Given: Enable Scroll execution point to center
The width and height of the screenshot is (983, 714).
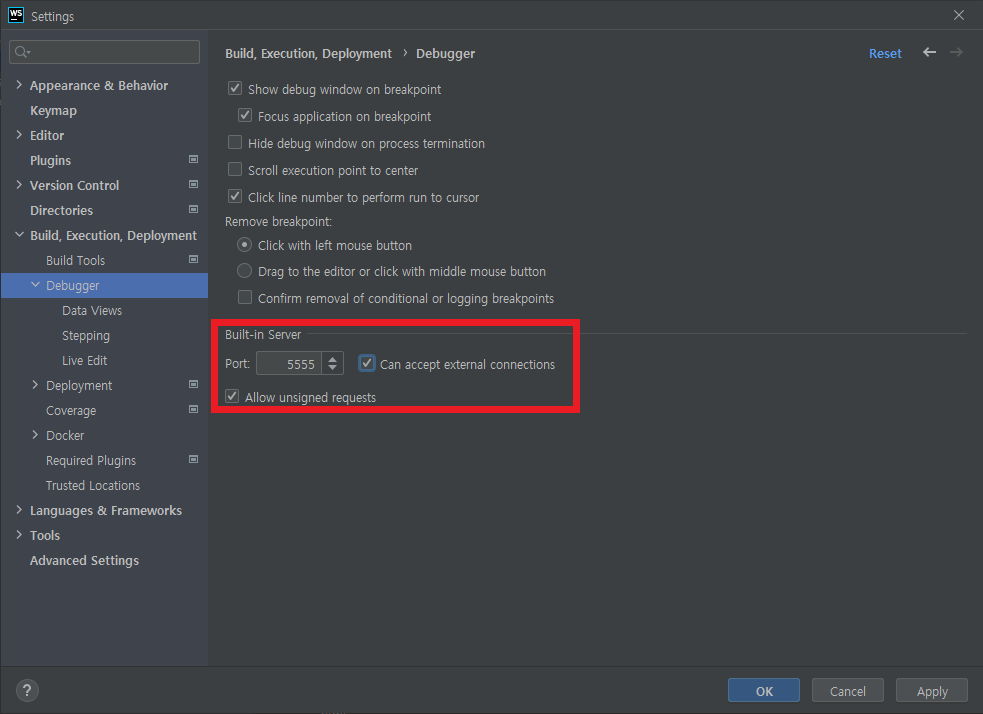Looking at the screenshot, I should (x=235, y=169).
